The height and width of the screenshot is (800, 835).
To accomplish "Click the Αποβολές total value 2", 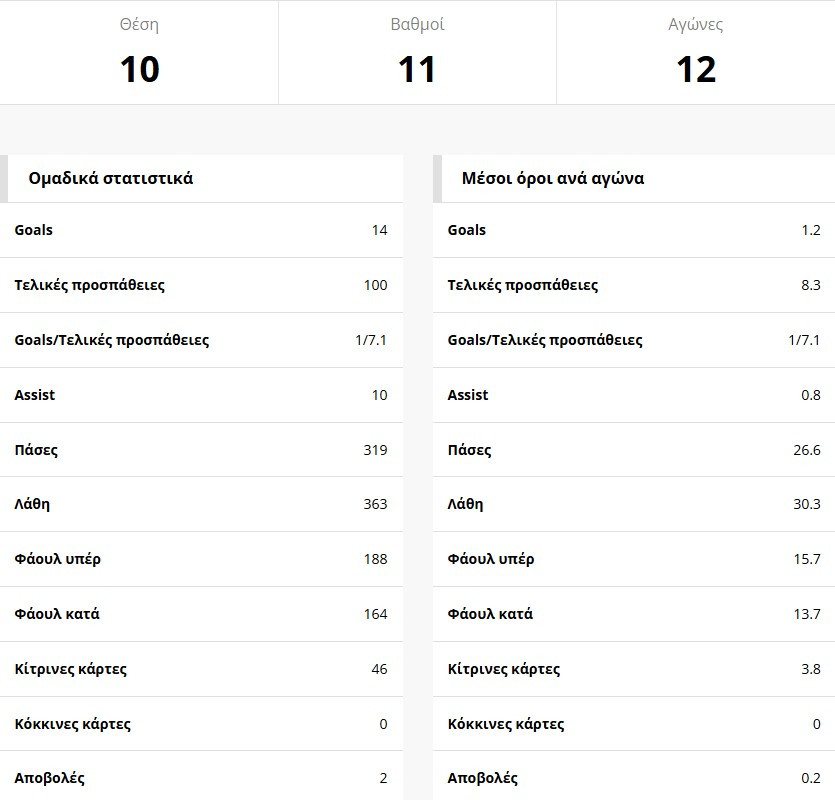I will (x=383, y=778).
